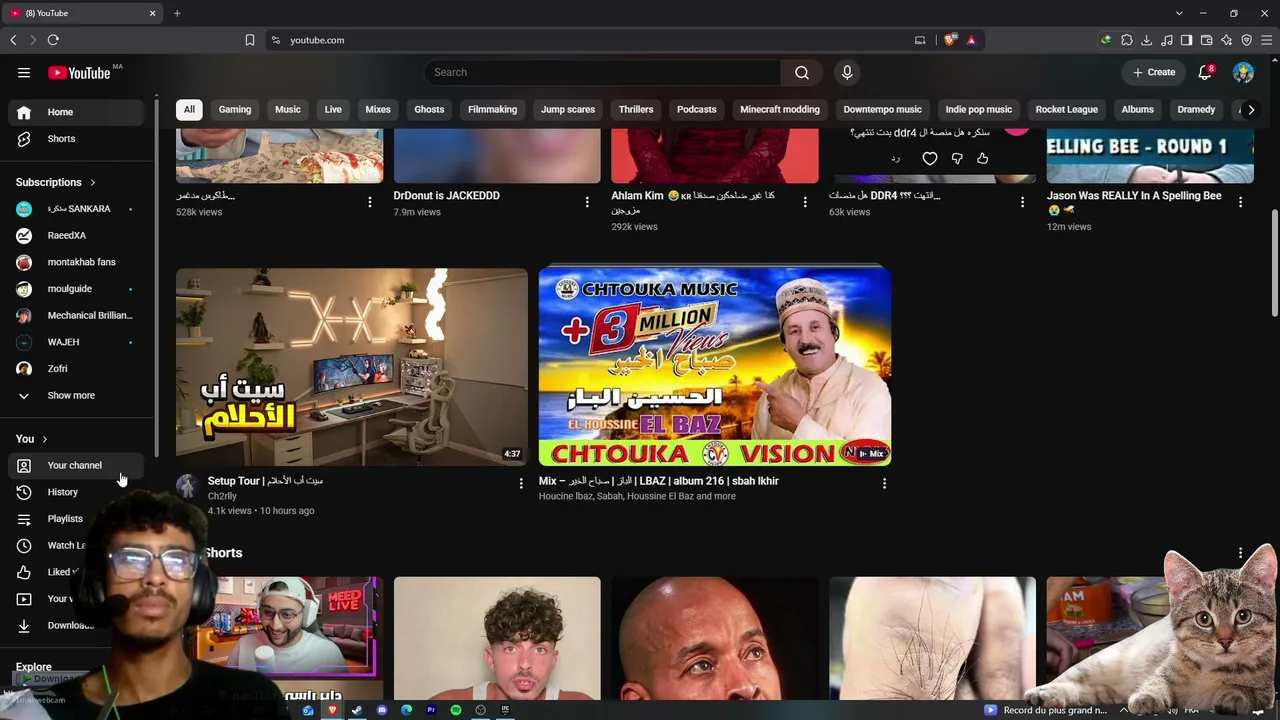Show next category chips arrow
Screen dimensions: 1280x720
(x=1251, y=110)
